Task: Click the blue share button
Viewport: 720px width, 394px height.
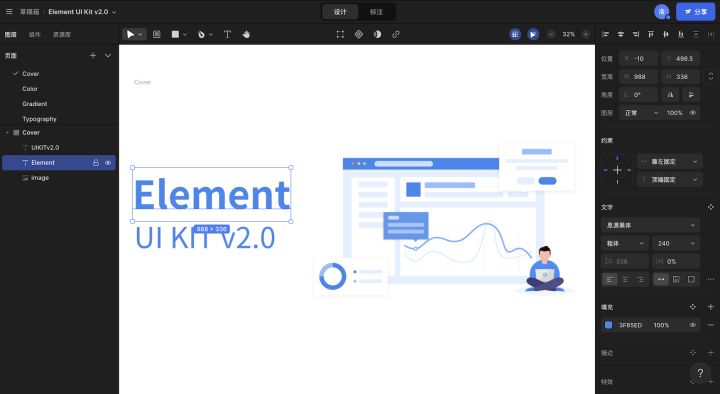Action: 695,12
